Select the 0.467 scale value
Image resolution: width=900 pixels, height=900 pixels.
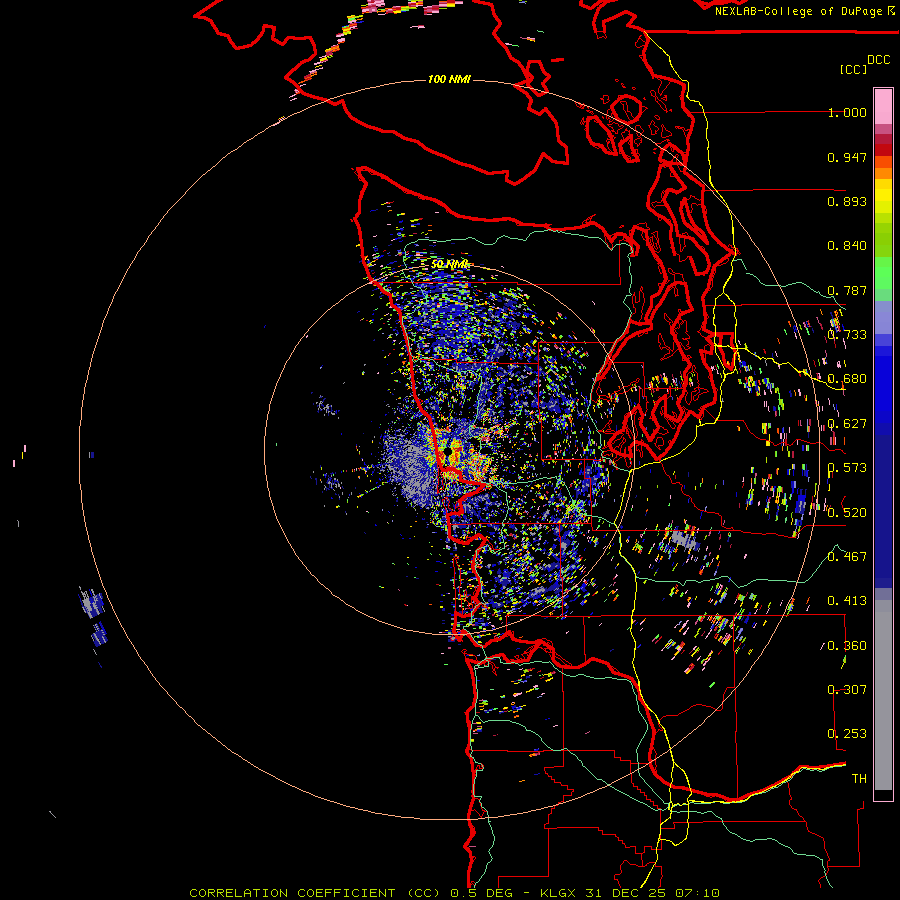847,557
